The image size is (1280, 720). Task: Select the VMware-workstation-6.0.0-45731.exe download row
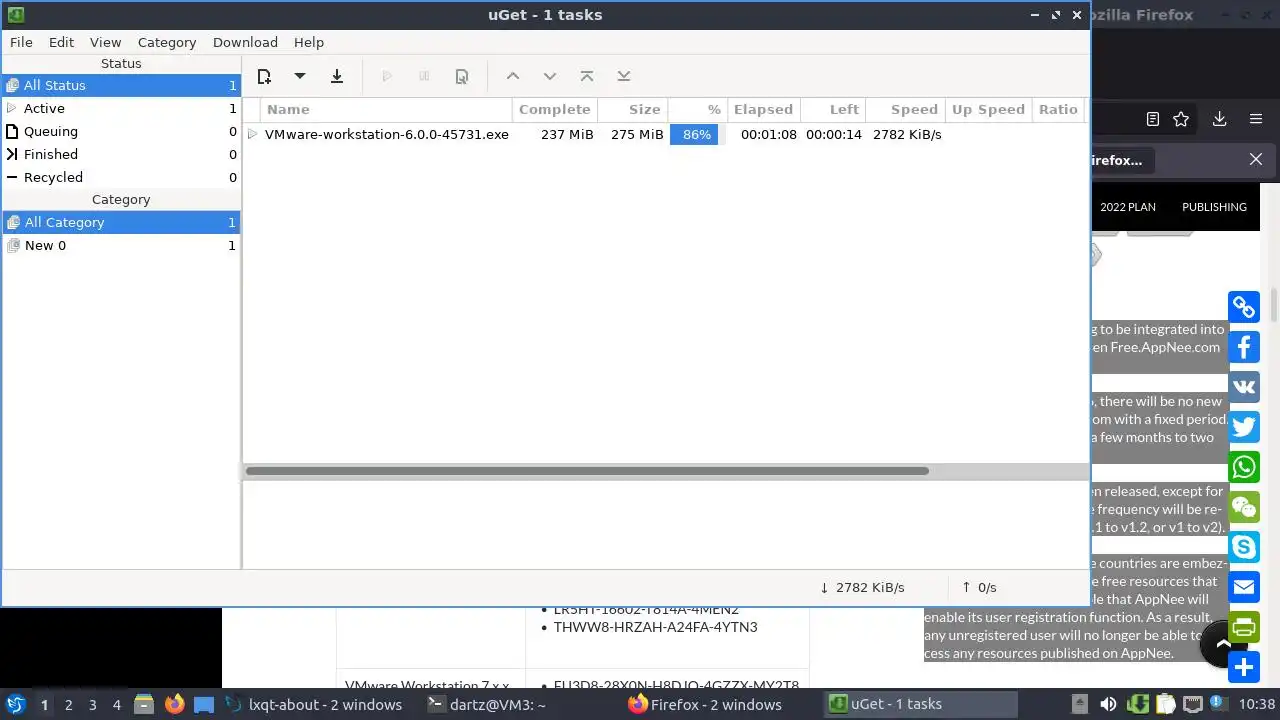tap(665, 134)
